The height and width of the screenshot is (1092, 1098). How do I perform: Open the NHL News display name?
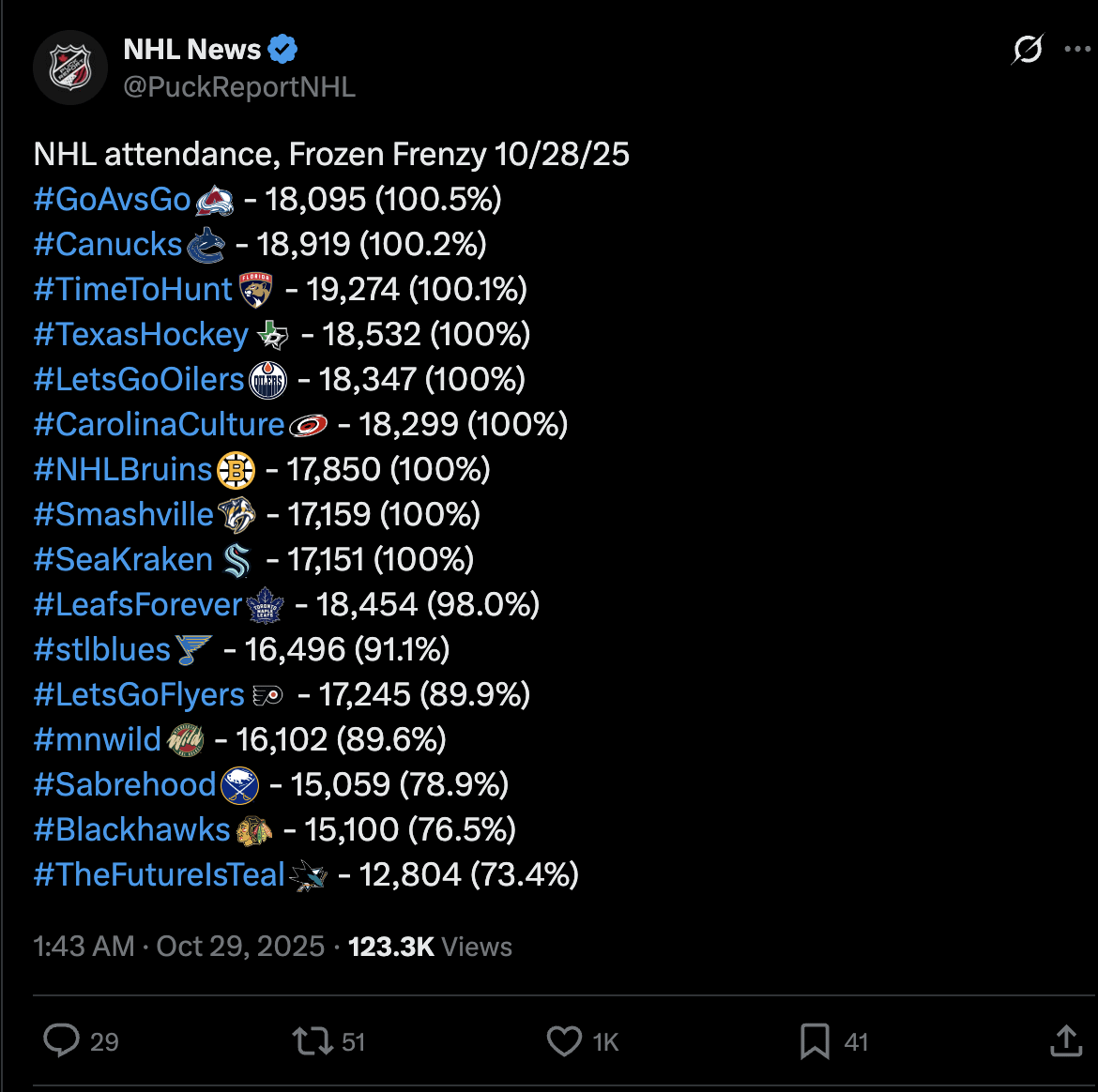click(192, 49)
